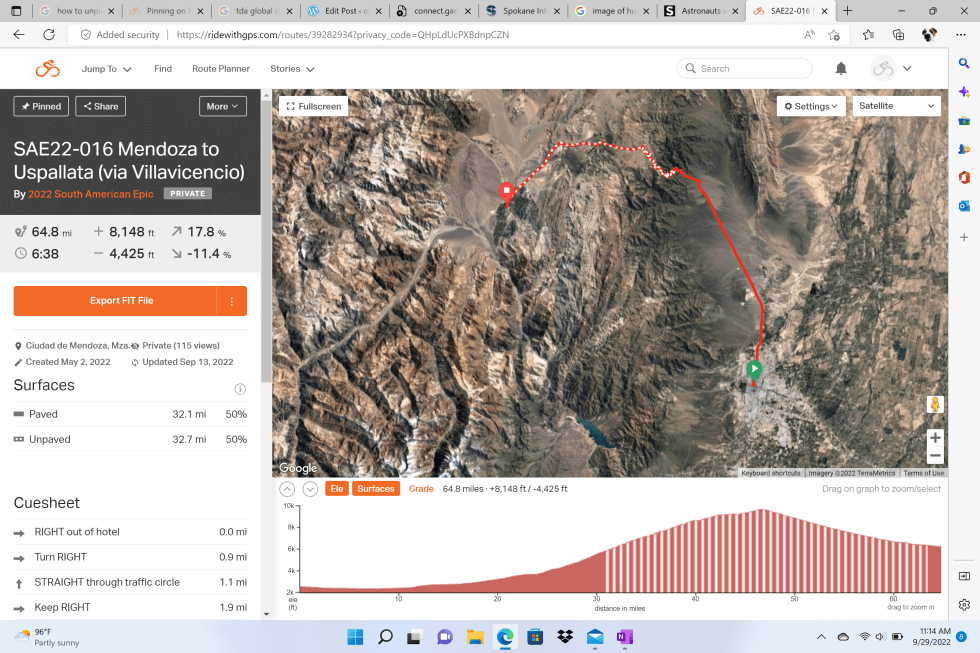Image resolution: width=980 pixels, height=653 pixels.
Task: Click the Export FIT File button
Action: click(x=115, y=301)
